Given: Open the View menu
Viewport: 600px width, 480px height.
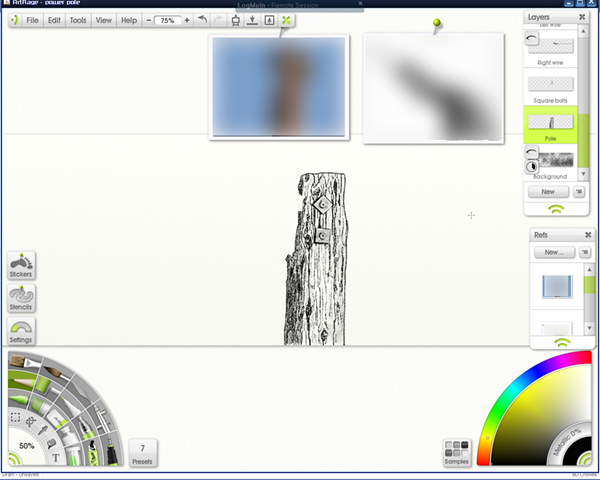Looking at the screenshot, I should (x=103, y=20).
